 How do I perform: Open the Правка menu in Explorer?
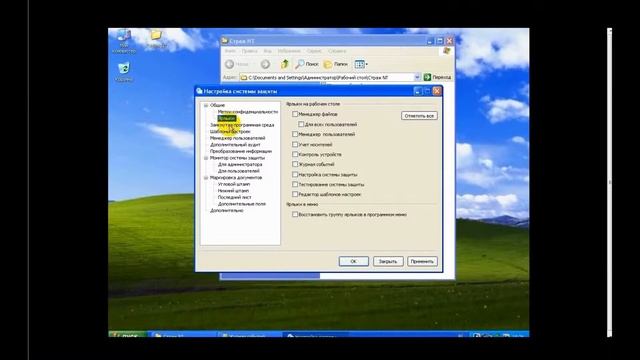pos(249,51)
